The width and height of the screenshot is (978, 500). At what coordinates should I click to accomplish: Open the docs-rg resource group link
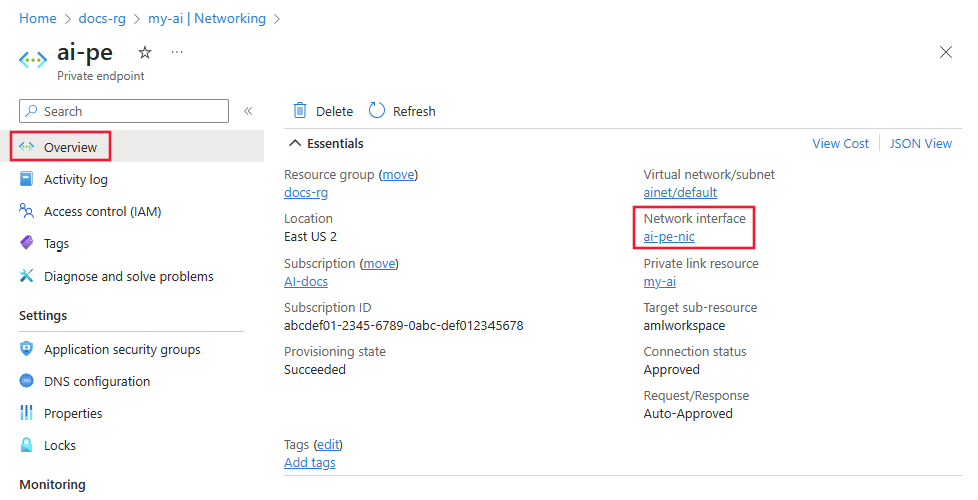click(x=306, y=193)
